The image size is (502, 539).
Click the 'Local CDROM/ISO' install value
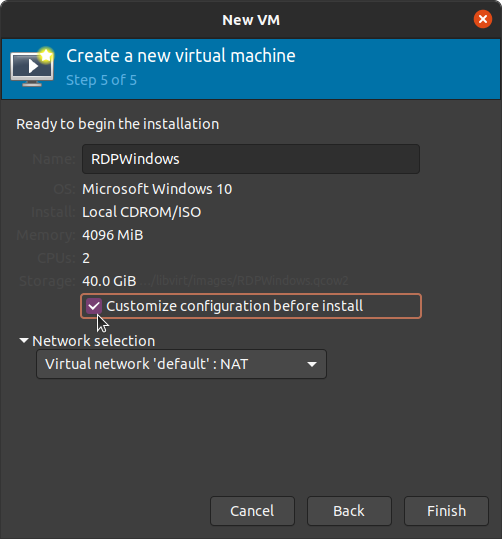[142, 212]
